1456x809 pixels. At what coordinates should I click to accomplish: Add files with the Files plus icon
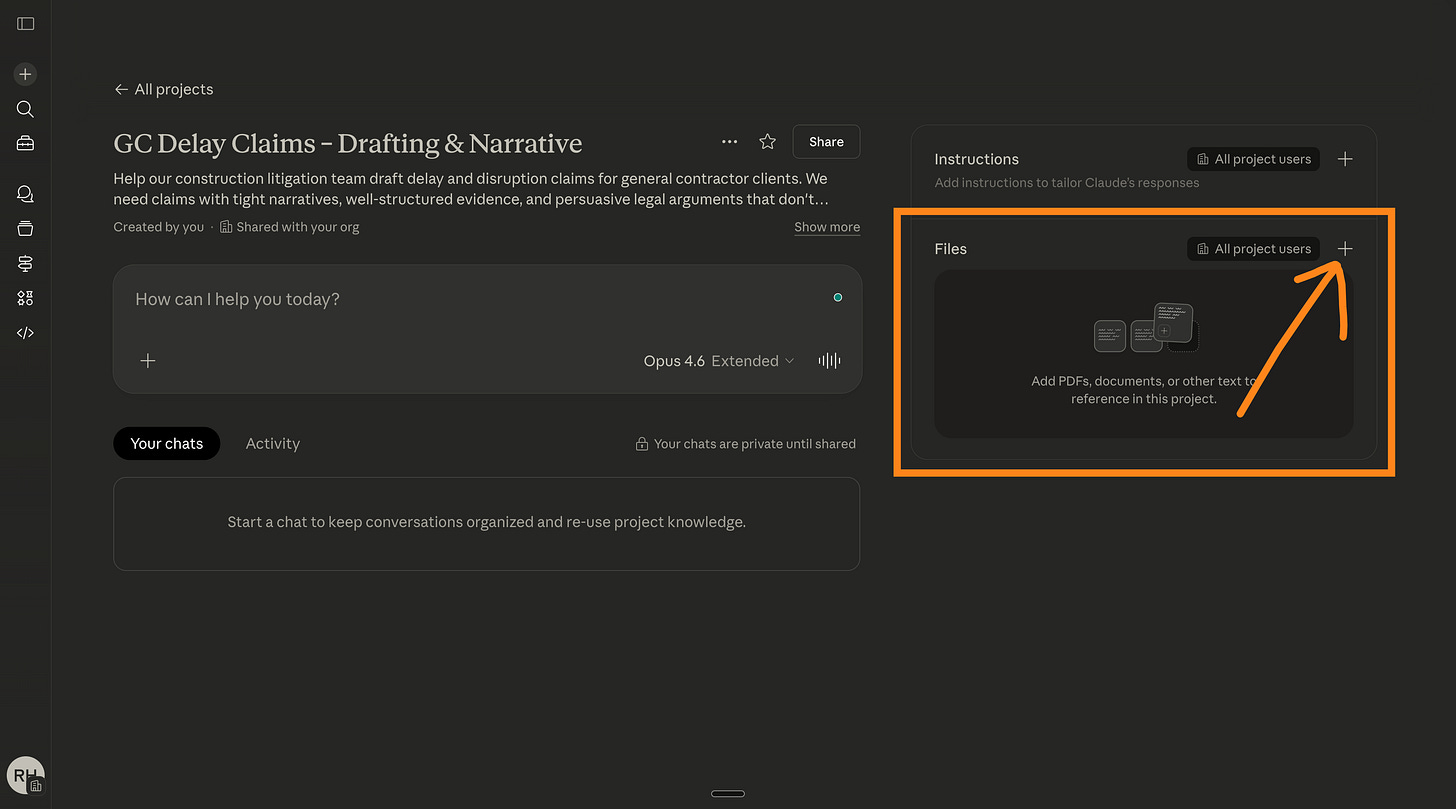1345,249
